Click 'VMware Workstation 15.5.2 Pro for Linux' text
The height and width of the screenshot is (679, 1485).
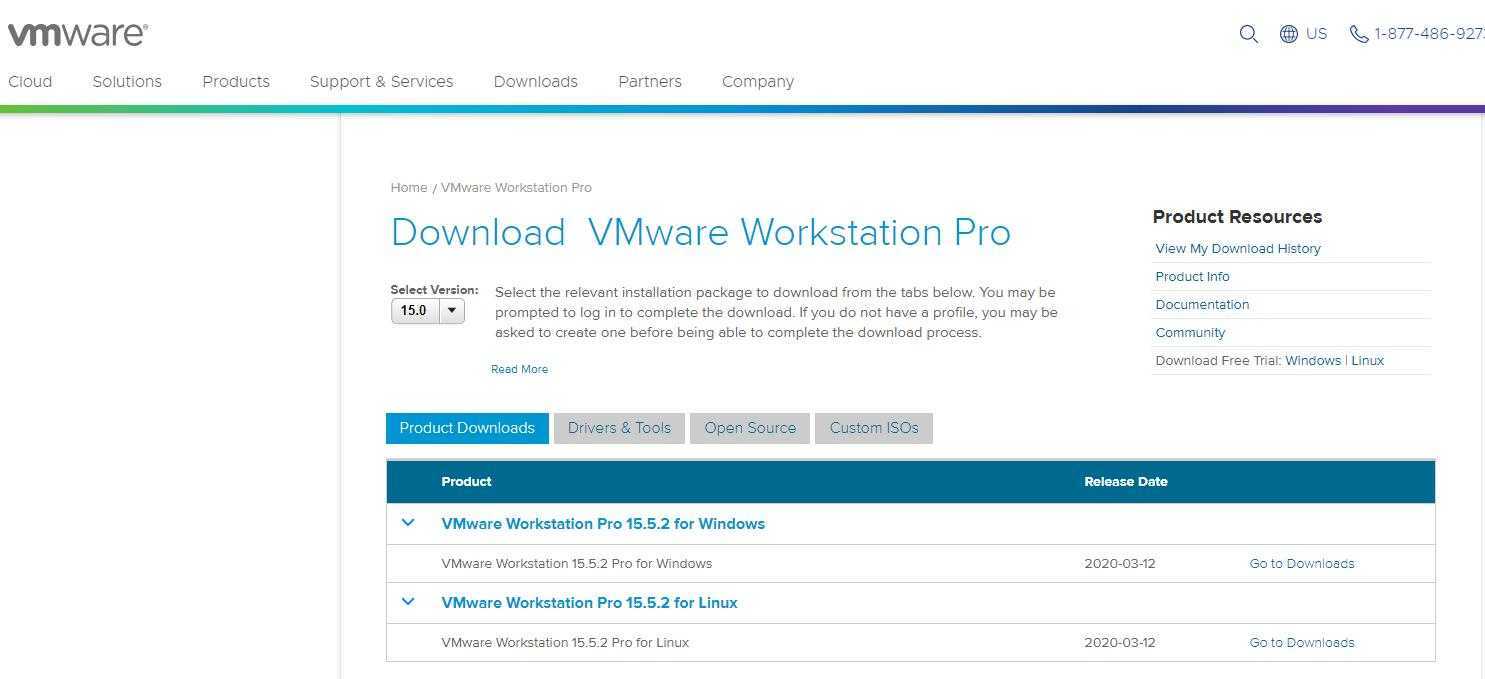(x=565, y=642)
